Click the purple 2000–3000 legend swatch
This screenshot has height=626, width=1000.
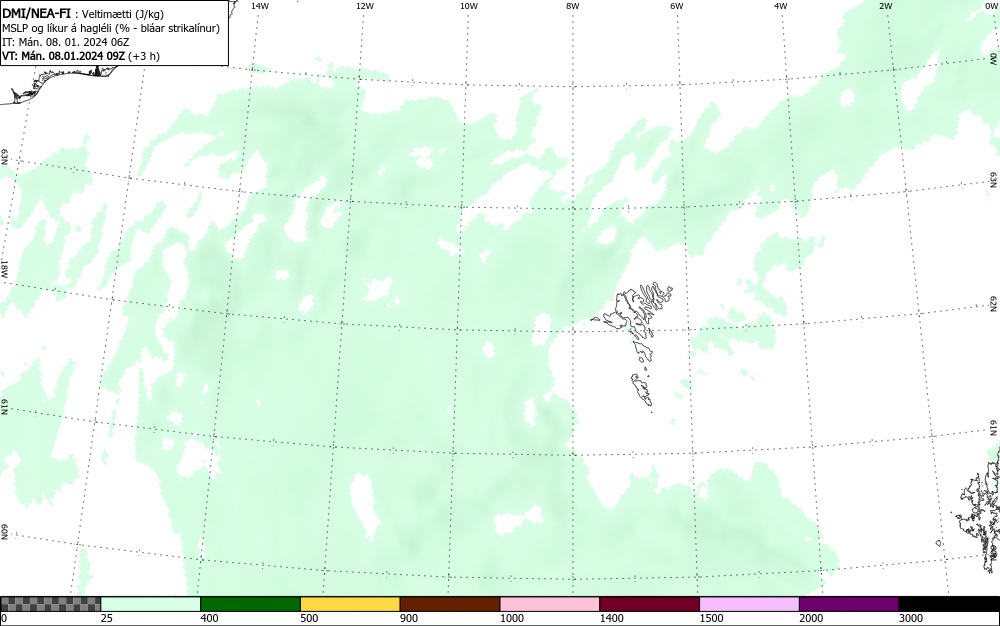coord(849,604)
